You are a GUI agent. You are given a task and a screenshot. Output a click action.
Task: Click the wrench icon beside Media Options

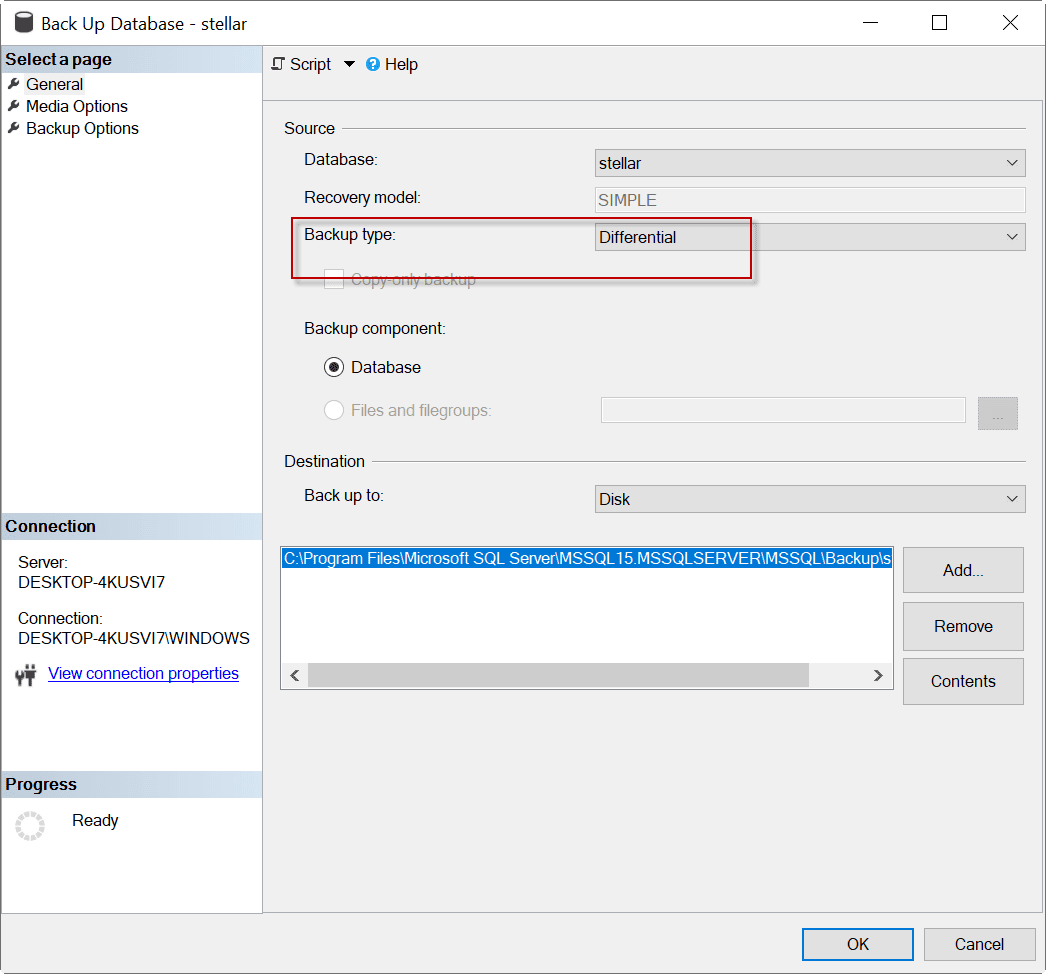coord(14,106)
